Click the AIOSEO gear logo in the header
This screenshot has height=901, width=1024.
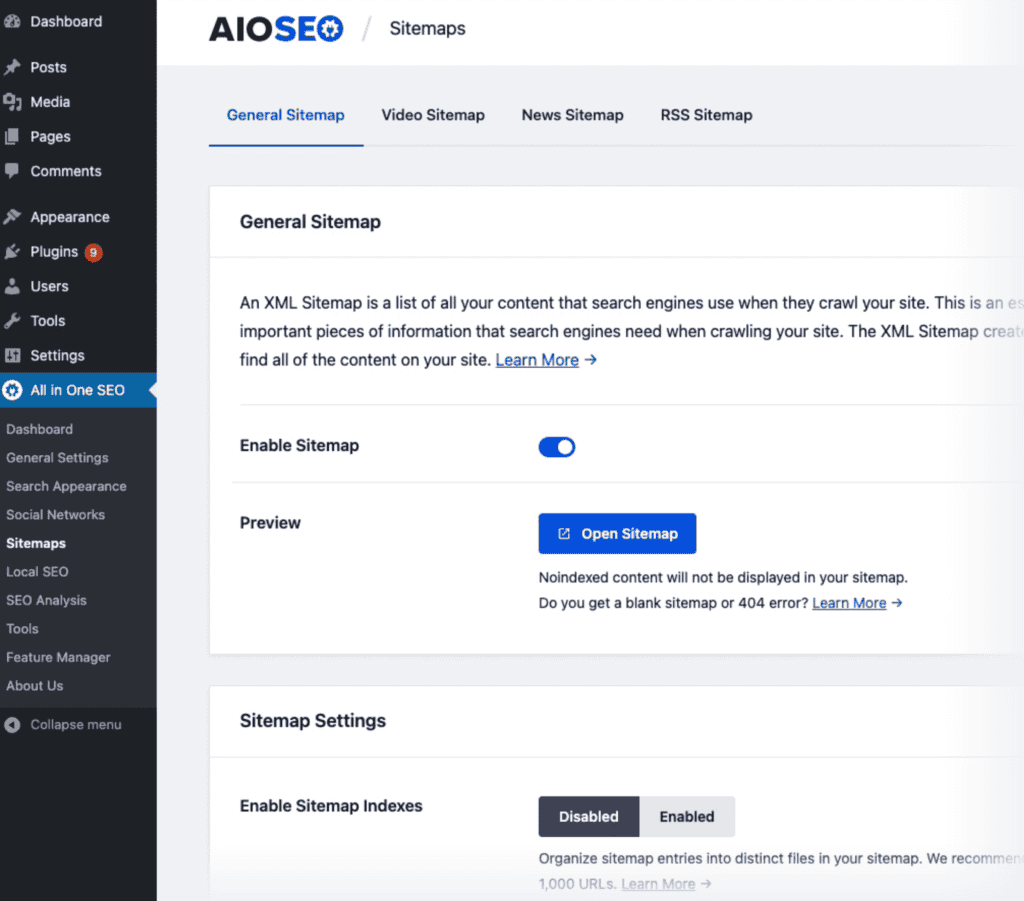[x=330, y=29]
